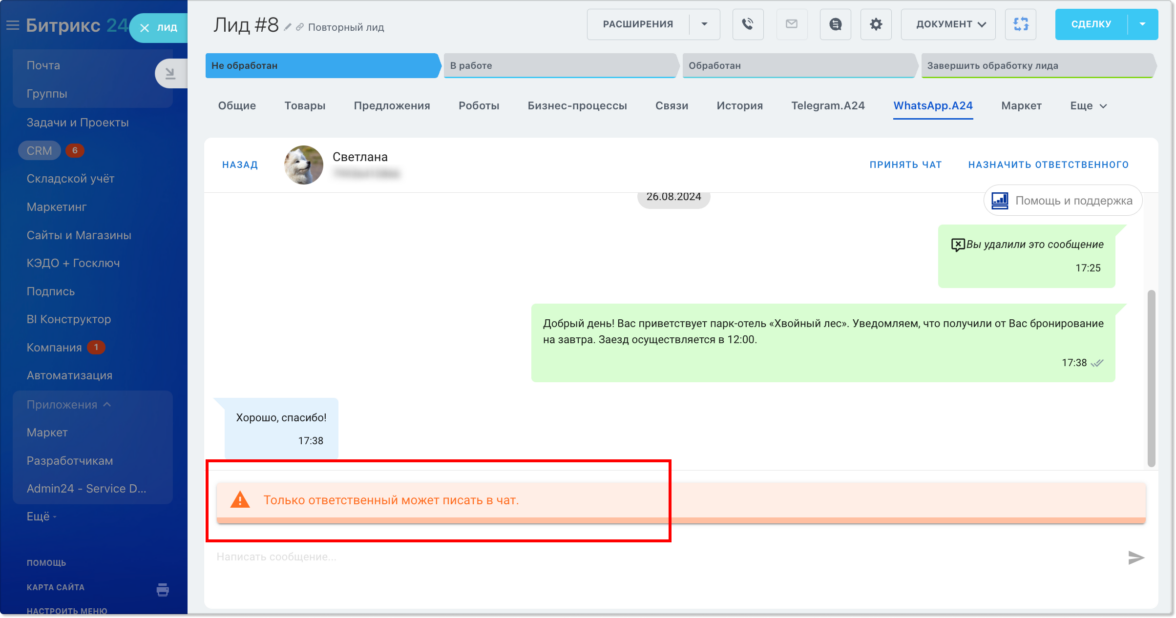Expand the arrow next to Сделку button
Image resolution: width=1176 pixels, height=618 pixels.
tap(1142, 24)
